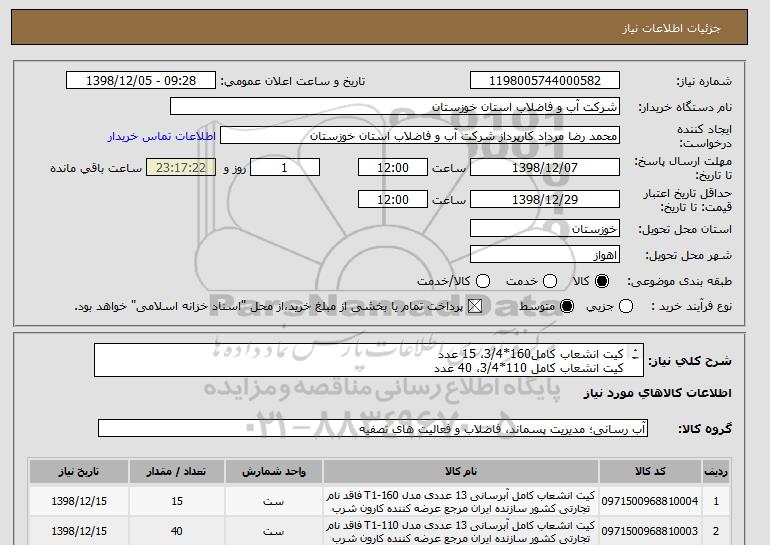Click the تاریخ نیاز column header
The height and width of the screenshot is (545, 770).
[x=79, y=471]
